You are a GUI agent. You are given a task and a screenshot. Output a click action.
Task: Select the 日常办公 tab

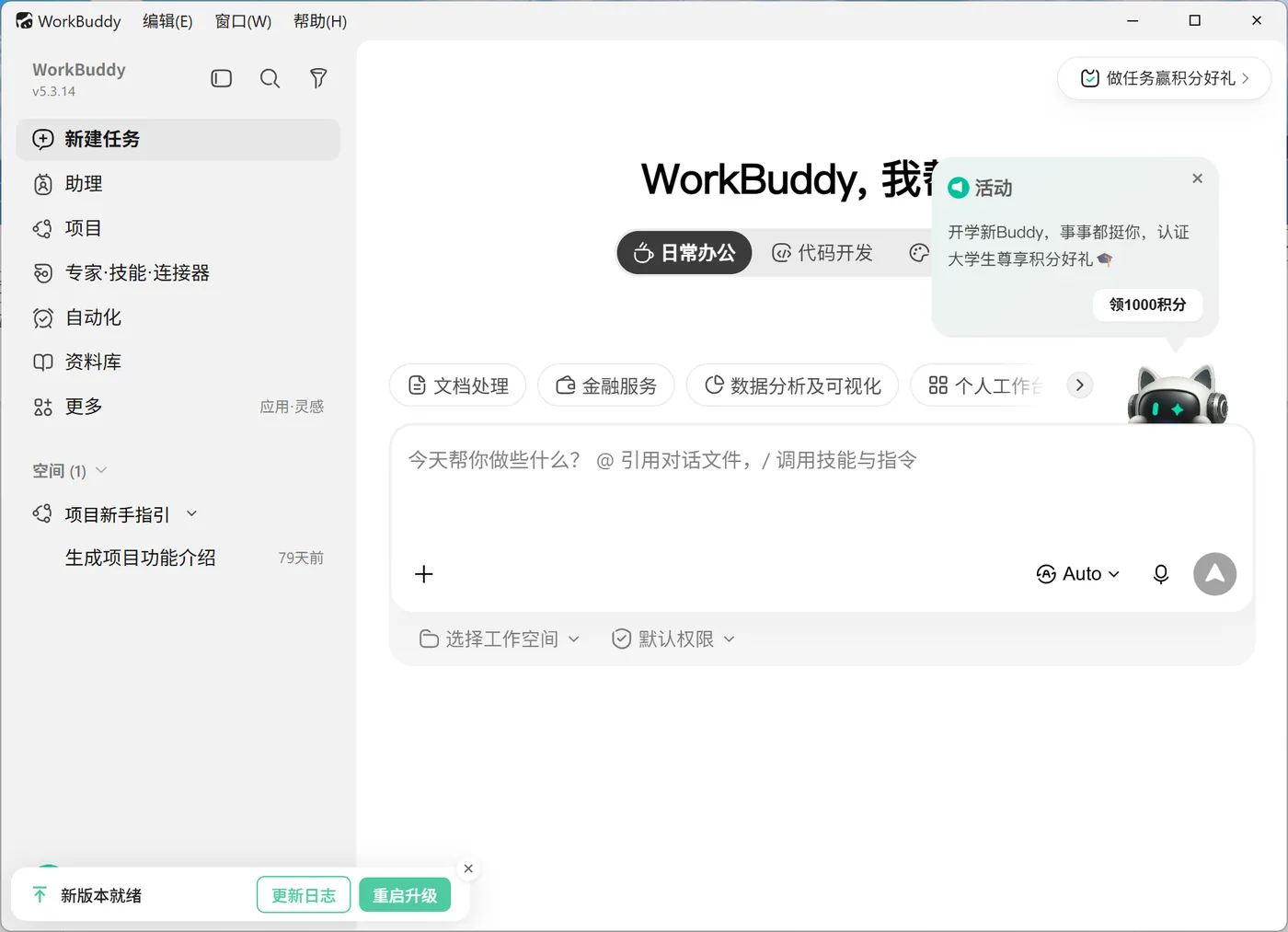[x=684, y=253]
